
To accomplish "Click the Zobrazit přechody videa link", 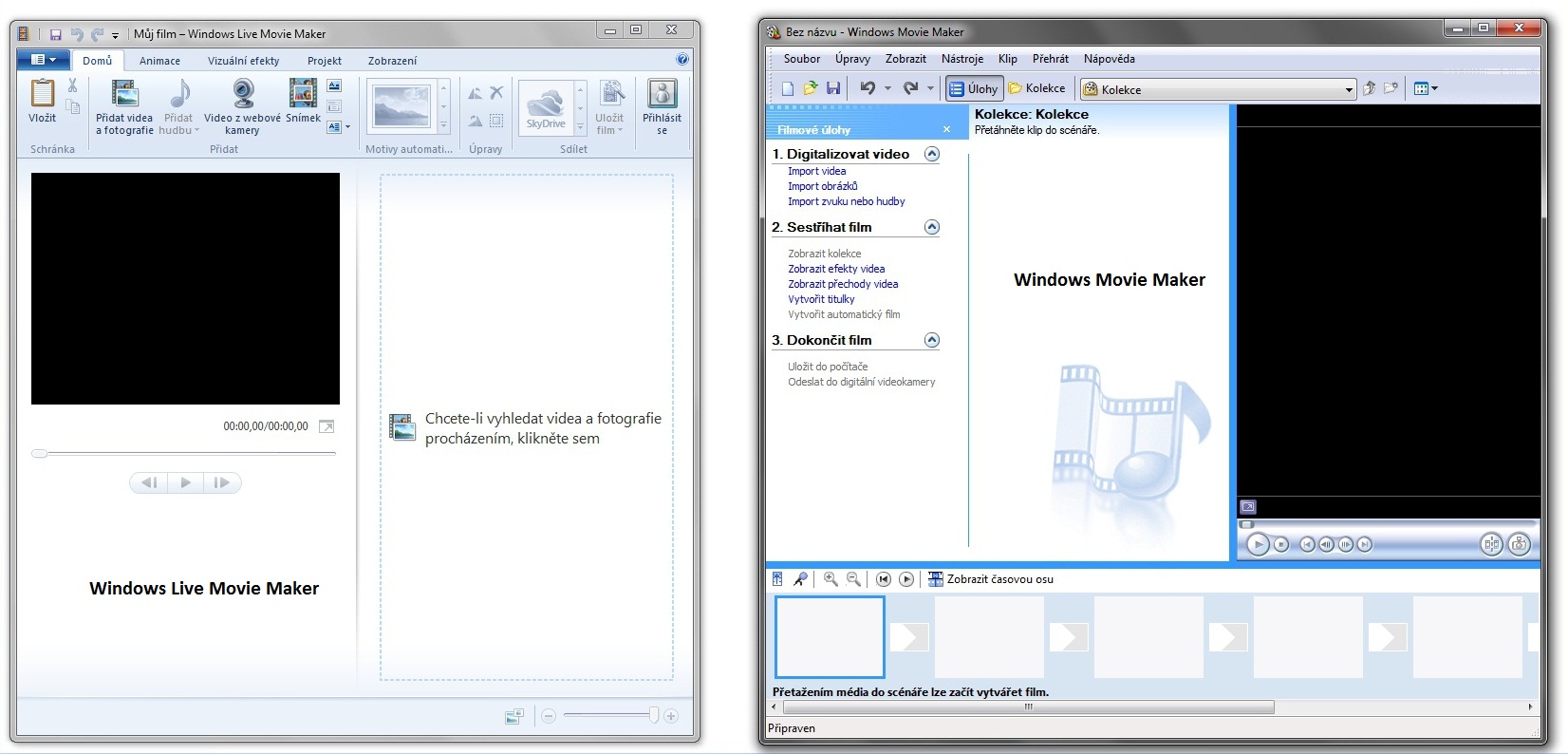I will coord(843,284).
